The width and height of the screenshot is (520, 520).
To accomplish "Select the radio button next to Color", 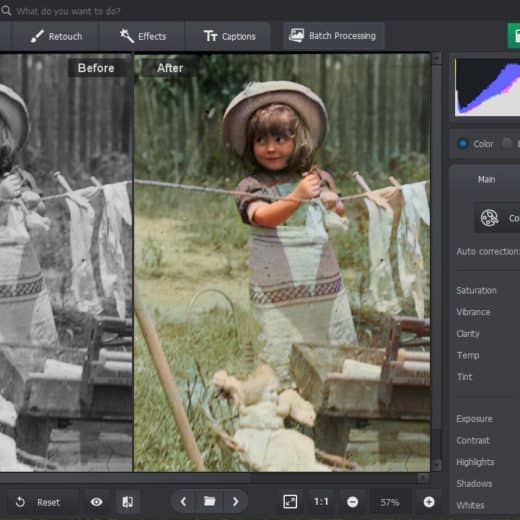I will click(507, 144).
